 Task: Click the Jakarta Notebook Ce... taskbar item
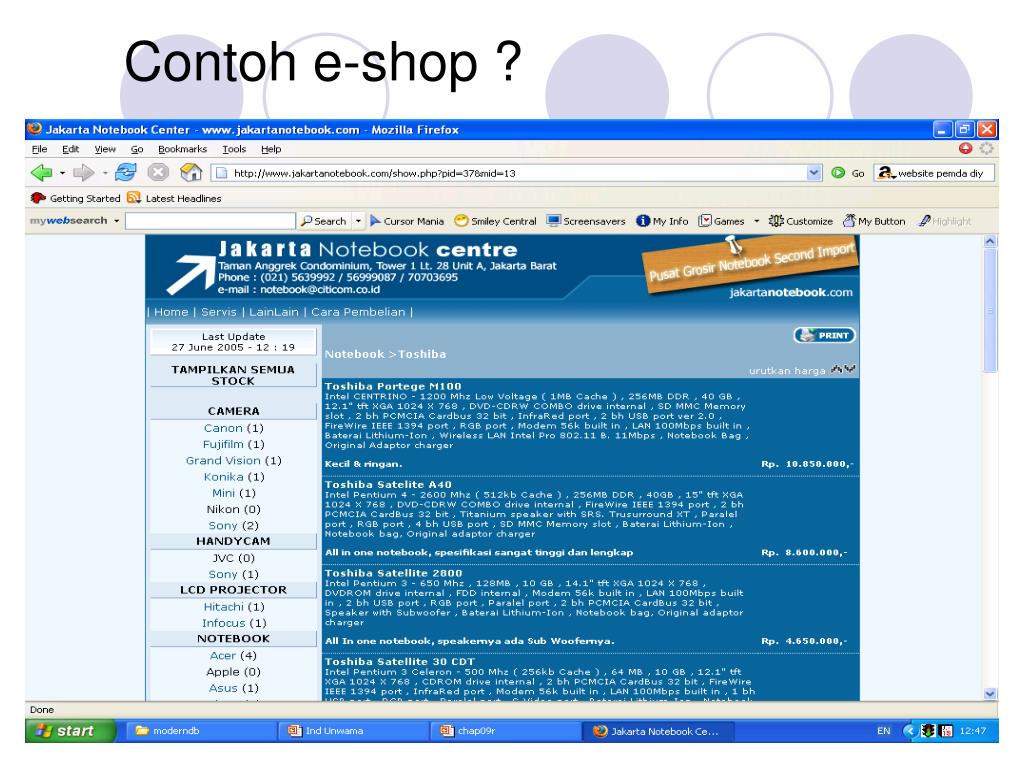click(x=660, y=731)
